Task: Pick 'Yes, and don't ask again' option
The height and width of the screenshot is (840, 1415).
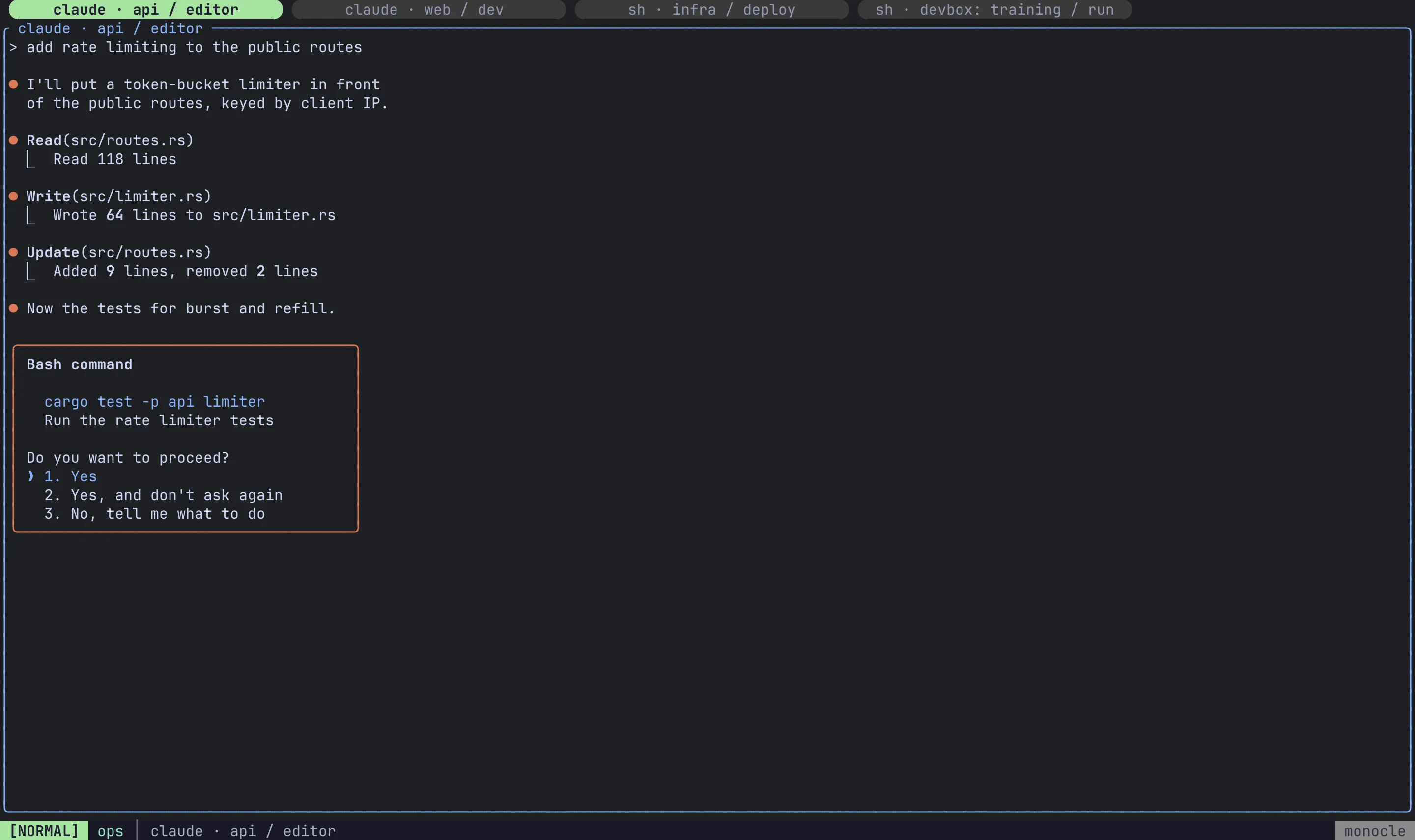Action: click(x=164, y=495)
